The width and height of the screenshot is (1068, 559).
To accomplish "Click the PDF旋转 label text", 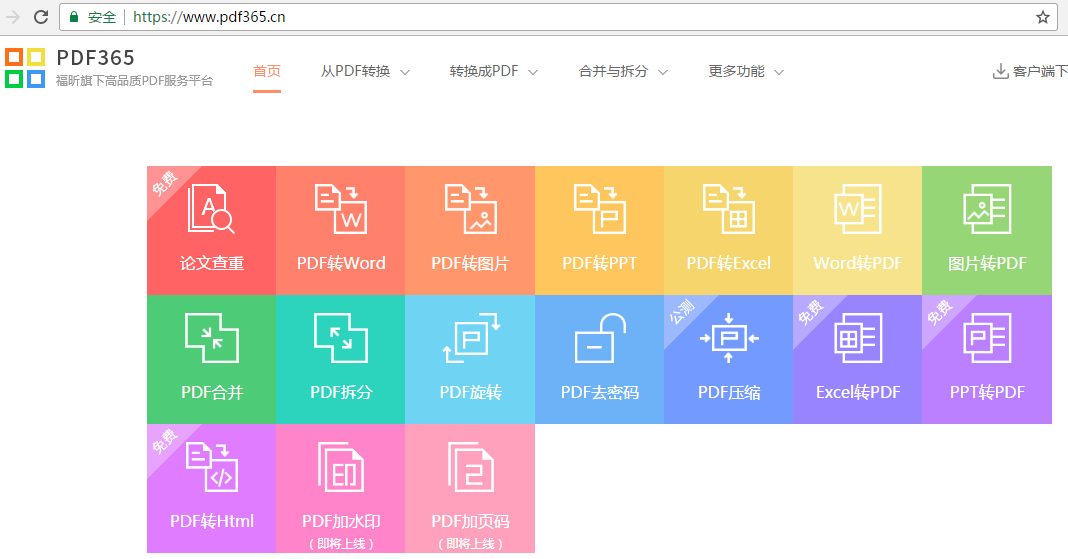I will pyautogui.click(x=471, y=392).
